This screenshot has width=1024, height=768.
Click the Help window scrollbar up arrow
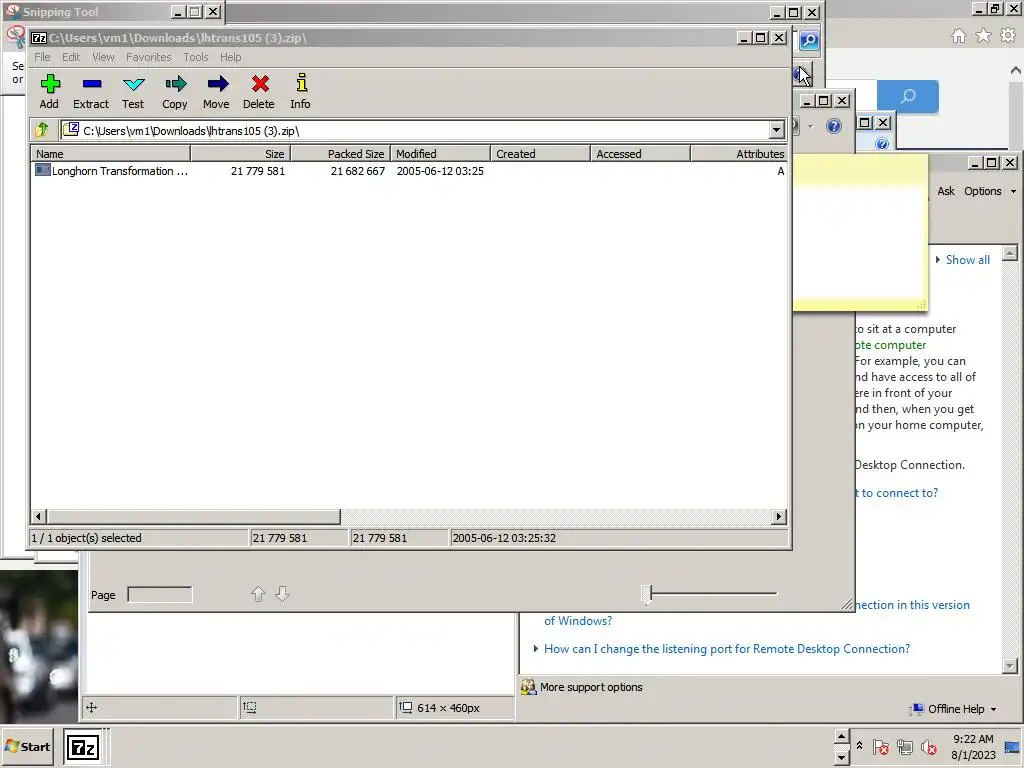click(x=1010, y=252)
